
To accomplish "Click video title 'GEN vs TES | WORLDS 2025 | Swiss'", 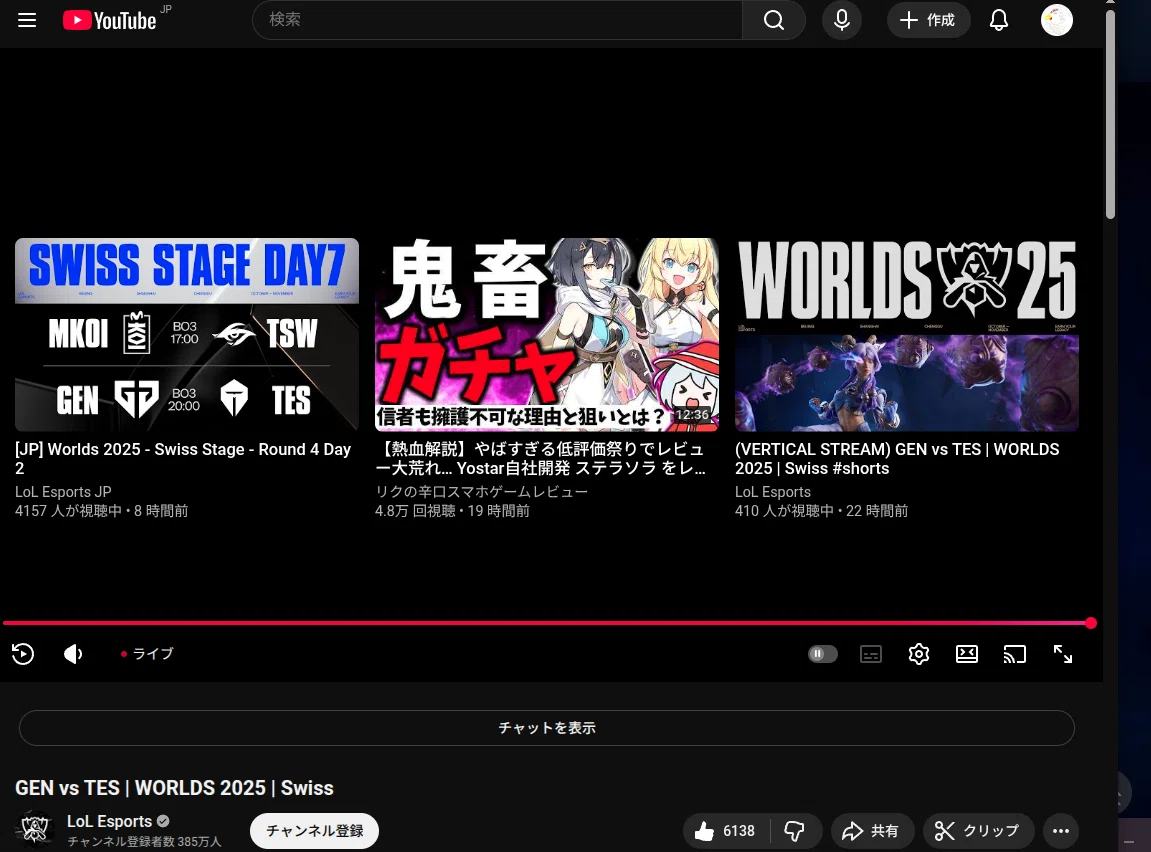I will pos(174,788).
